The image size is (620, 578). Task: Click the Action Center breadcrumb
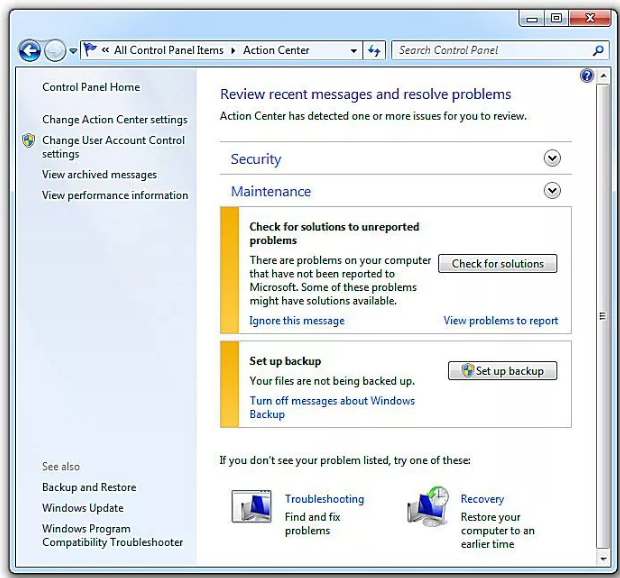coord(276,50)
